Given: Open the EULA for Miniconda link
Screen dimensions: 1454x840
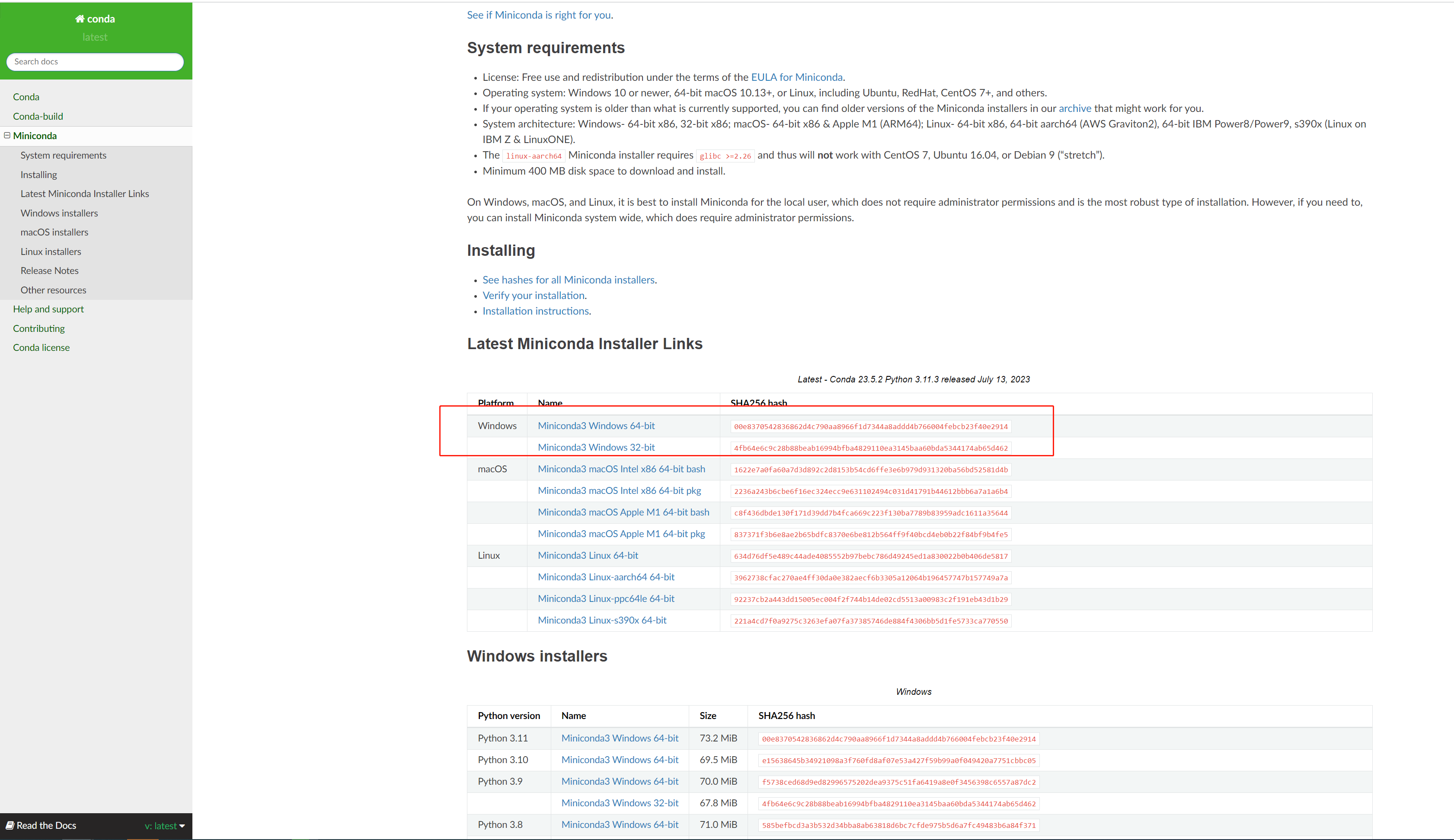Looking at the screenshot, I should [797, 77].
